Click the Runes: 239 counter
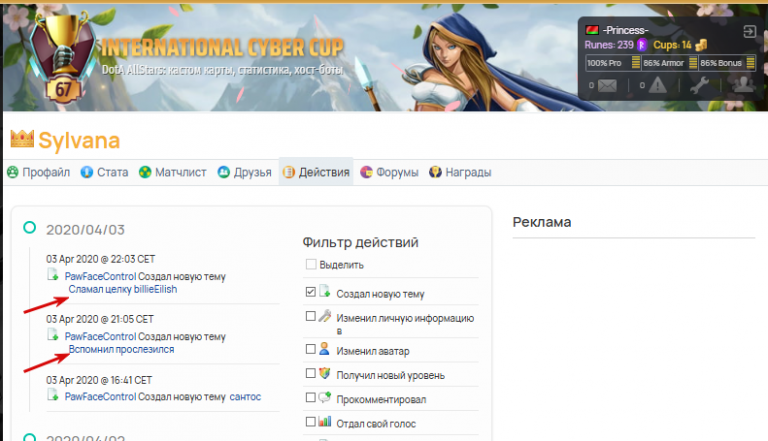The image size is (768, 441). 609,45
